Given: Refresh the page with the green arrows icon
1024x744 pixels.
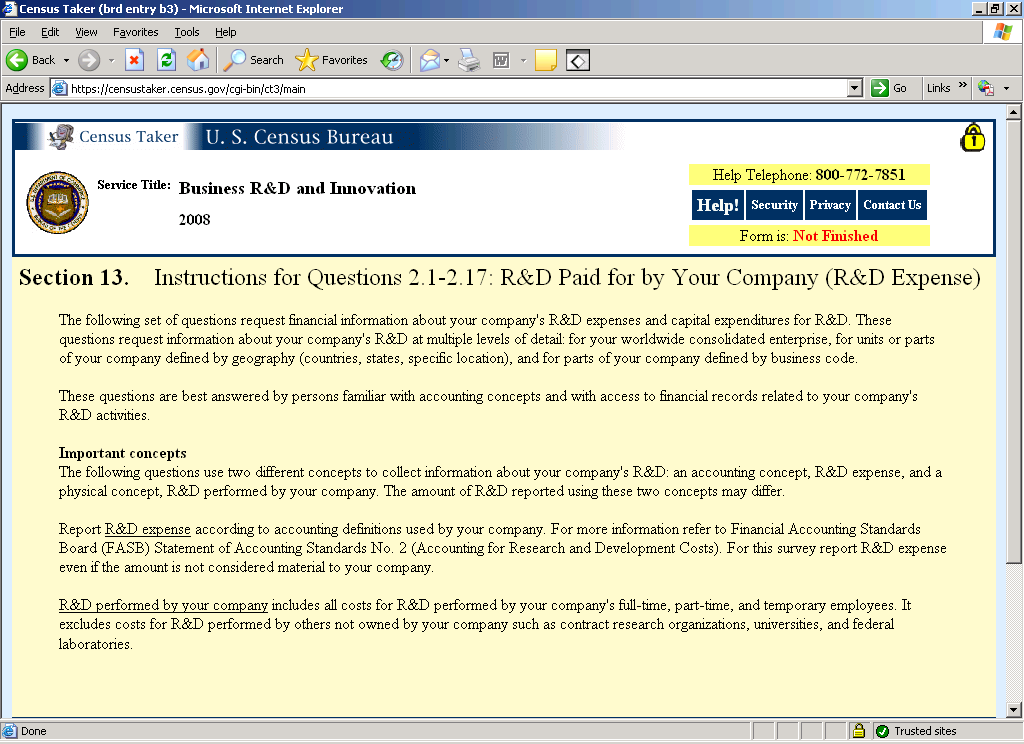Looking at the screenshot, I should [x=167, y=60].
